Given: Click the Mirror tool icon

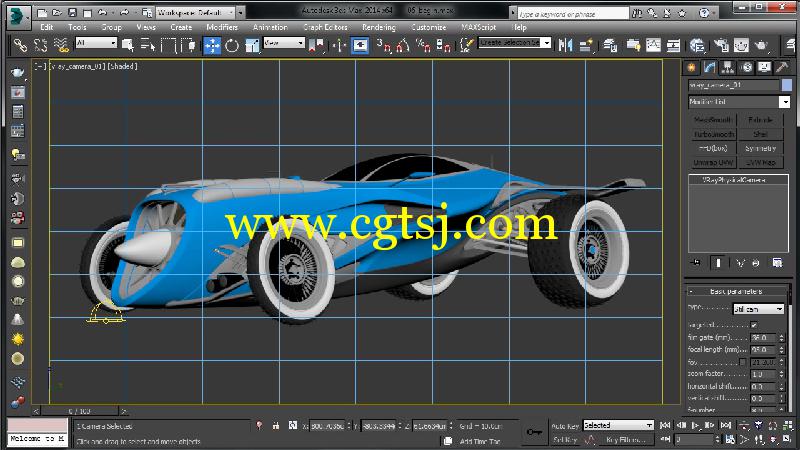Looking at the screenshot, I should [565, 45].
